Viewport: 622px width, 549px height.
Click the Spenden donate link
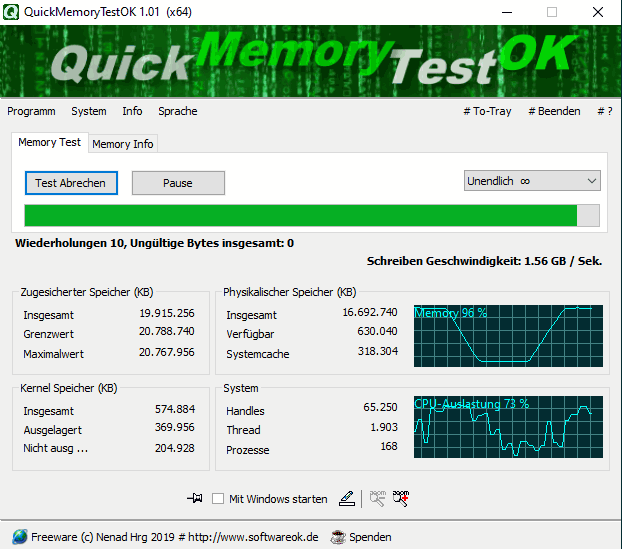pos(370,537)
